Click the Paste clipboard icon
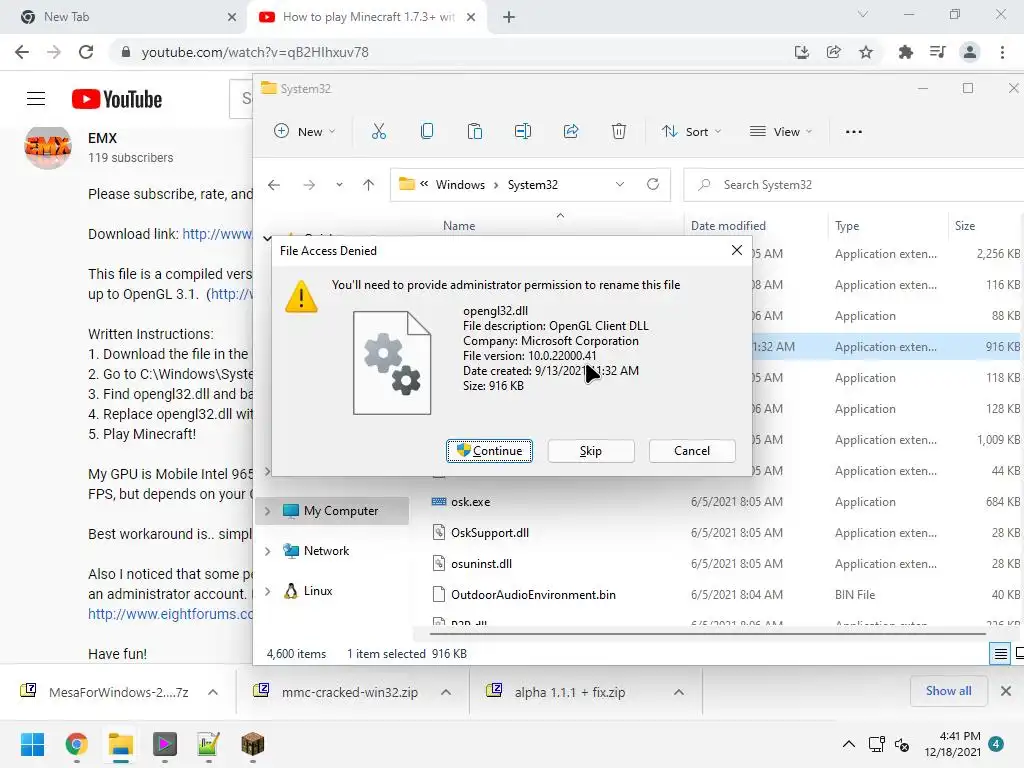Screen dimensions: 1024x768 click(475, 131)
